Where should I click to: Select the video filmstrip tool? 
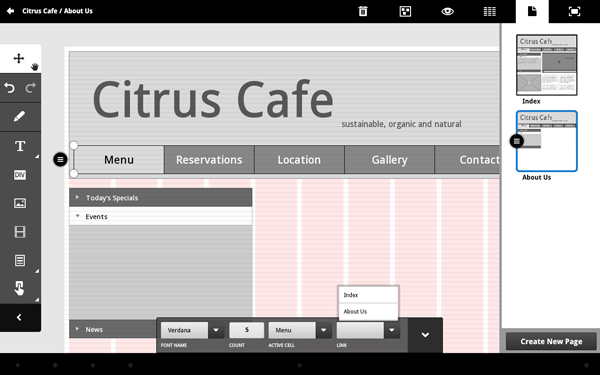tap(20, 232)
